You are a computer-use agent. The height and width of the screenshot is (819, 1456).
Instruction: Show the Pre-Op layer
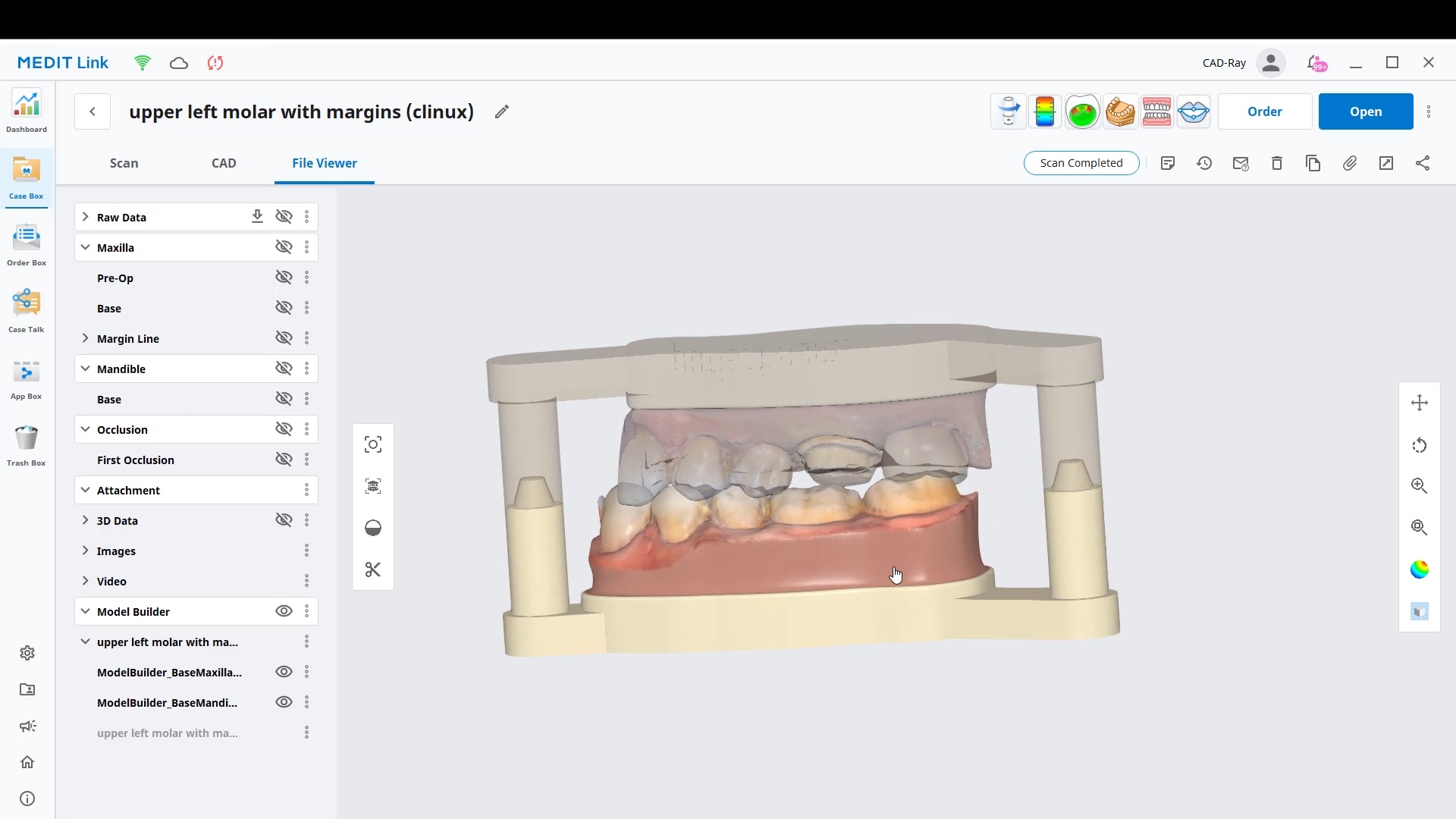284,278
